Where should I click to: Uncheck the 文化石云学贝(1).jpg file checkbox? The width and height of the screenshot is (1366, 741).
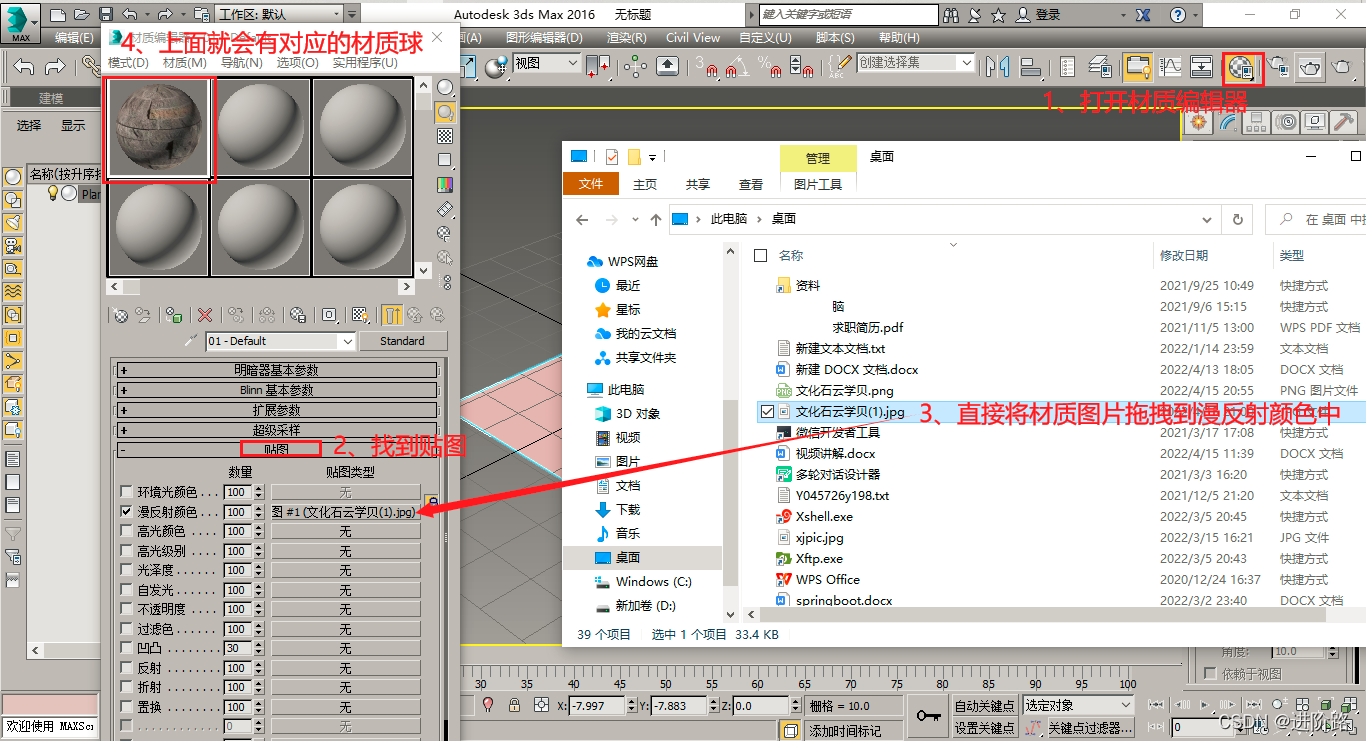pos(767,411)
